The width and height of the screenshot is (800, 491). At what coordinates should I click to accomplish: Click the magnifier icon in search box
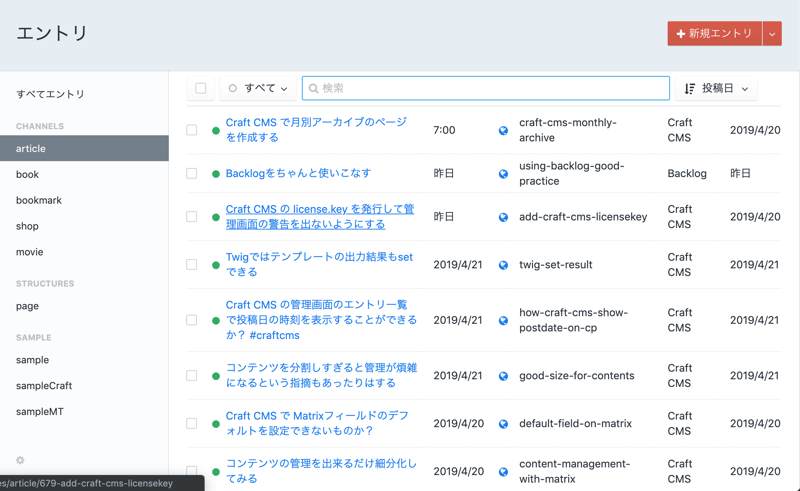point(314,88)
